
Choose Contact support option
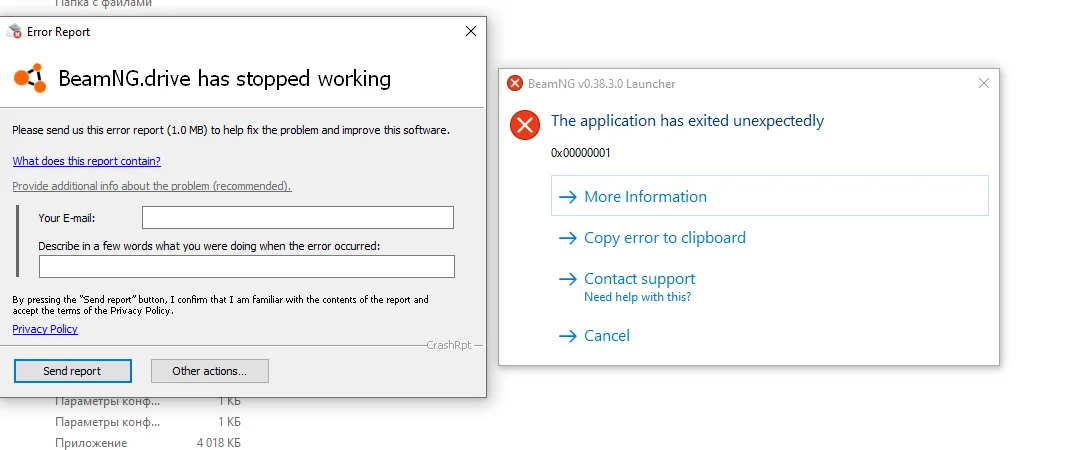(639, 279)
